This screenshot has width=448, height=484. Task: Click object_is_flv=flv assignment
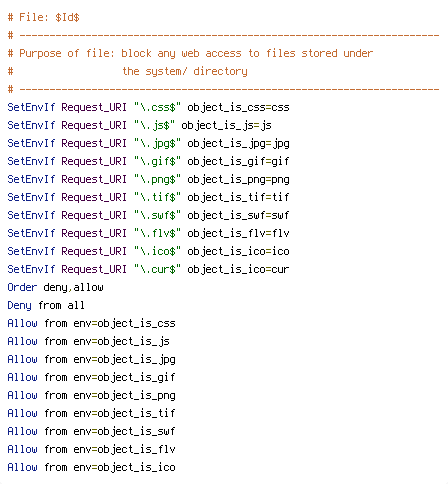point(238,233)
